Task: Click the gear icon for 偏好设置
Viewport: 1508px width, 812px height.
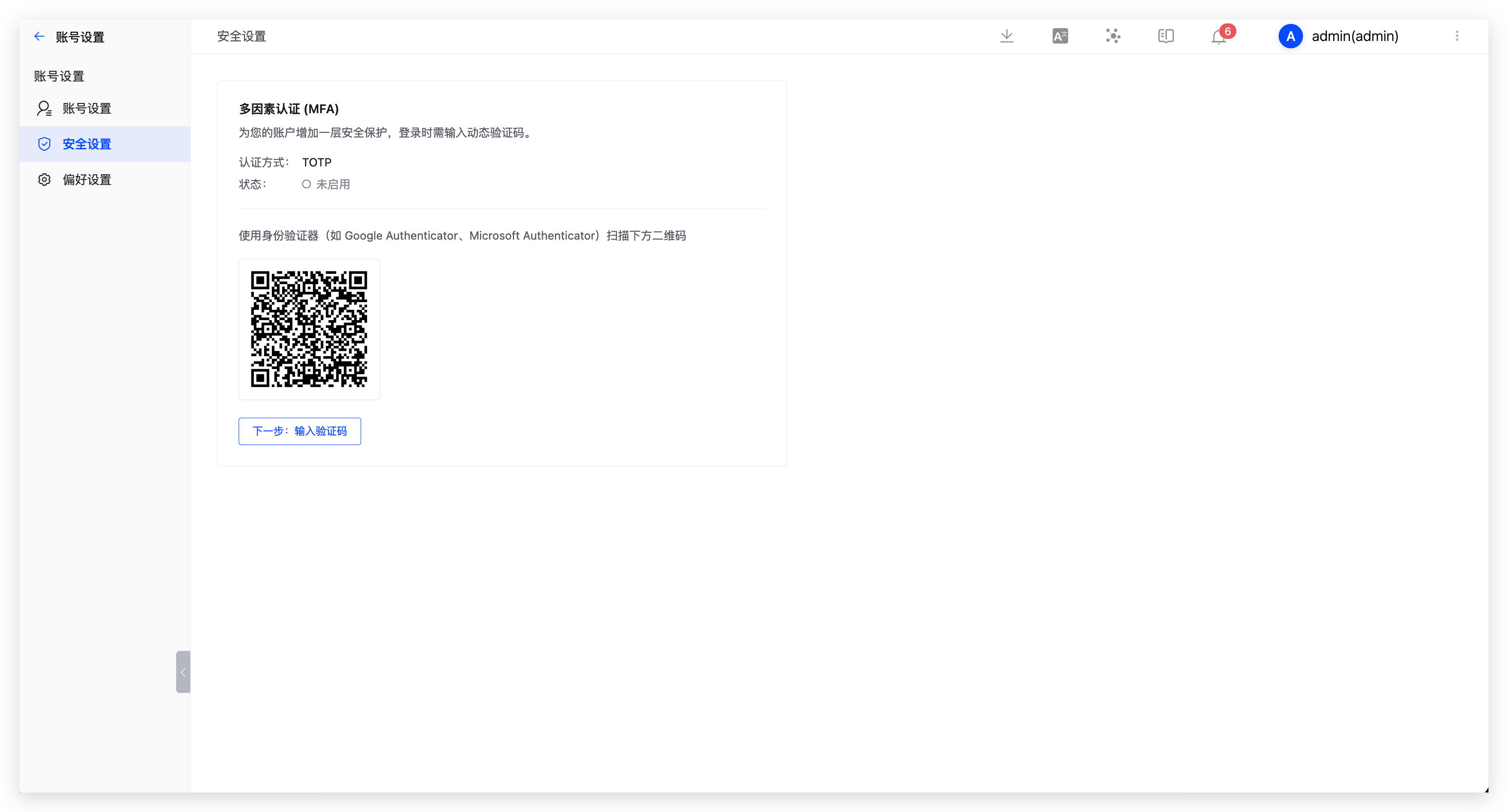Action: click(44, 180)
